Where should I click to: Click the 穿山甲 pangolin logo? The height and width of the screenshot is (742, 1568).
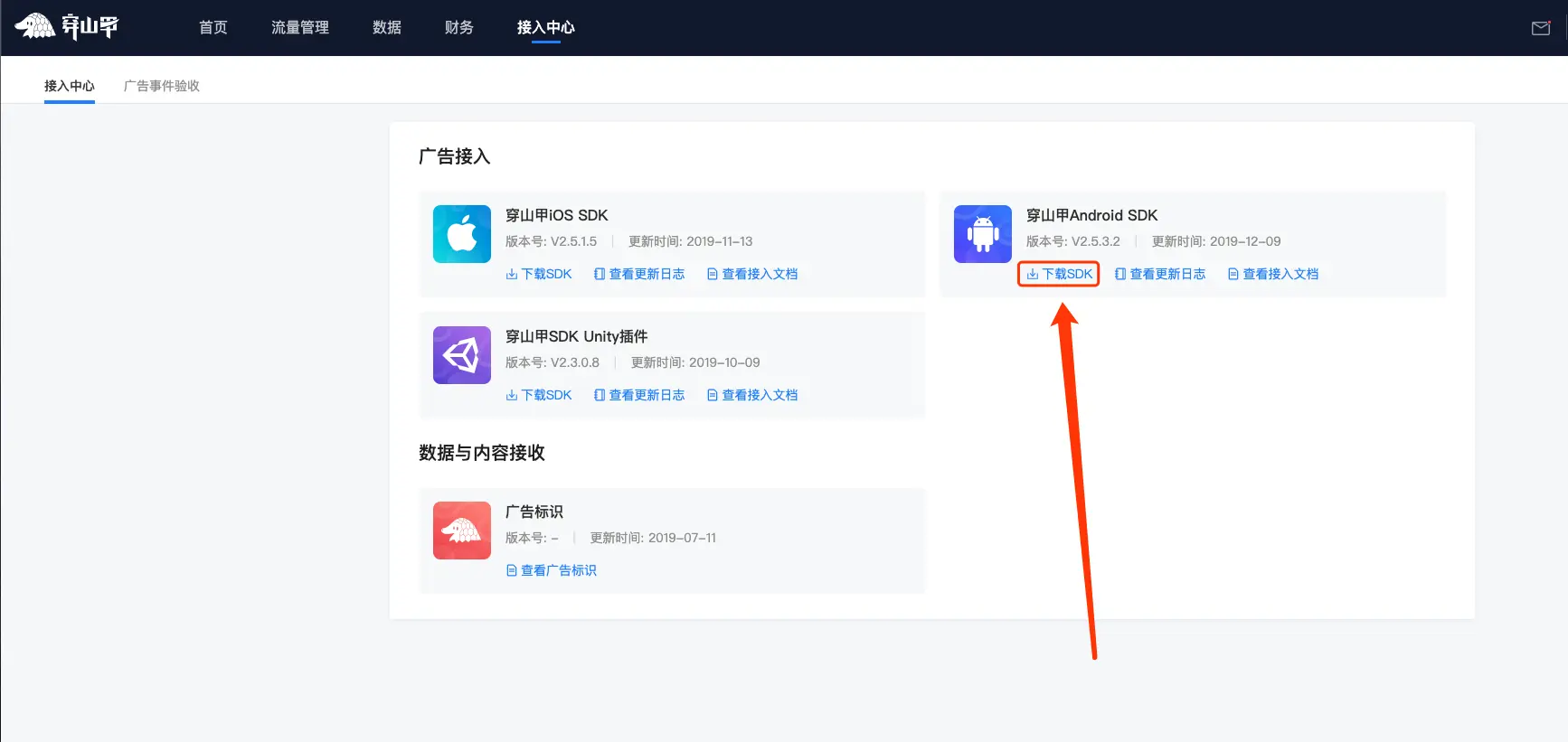67,27
